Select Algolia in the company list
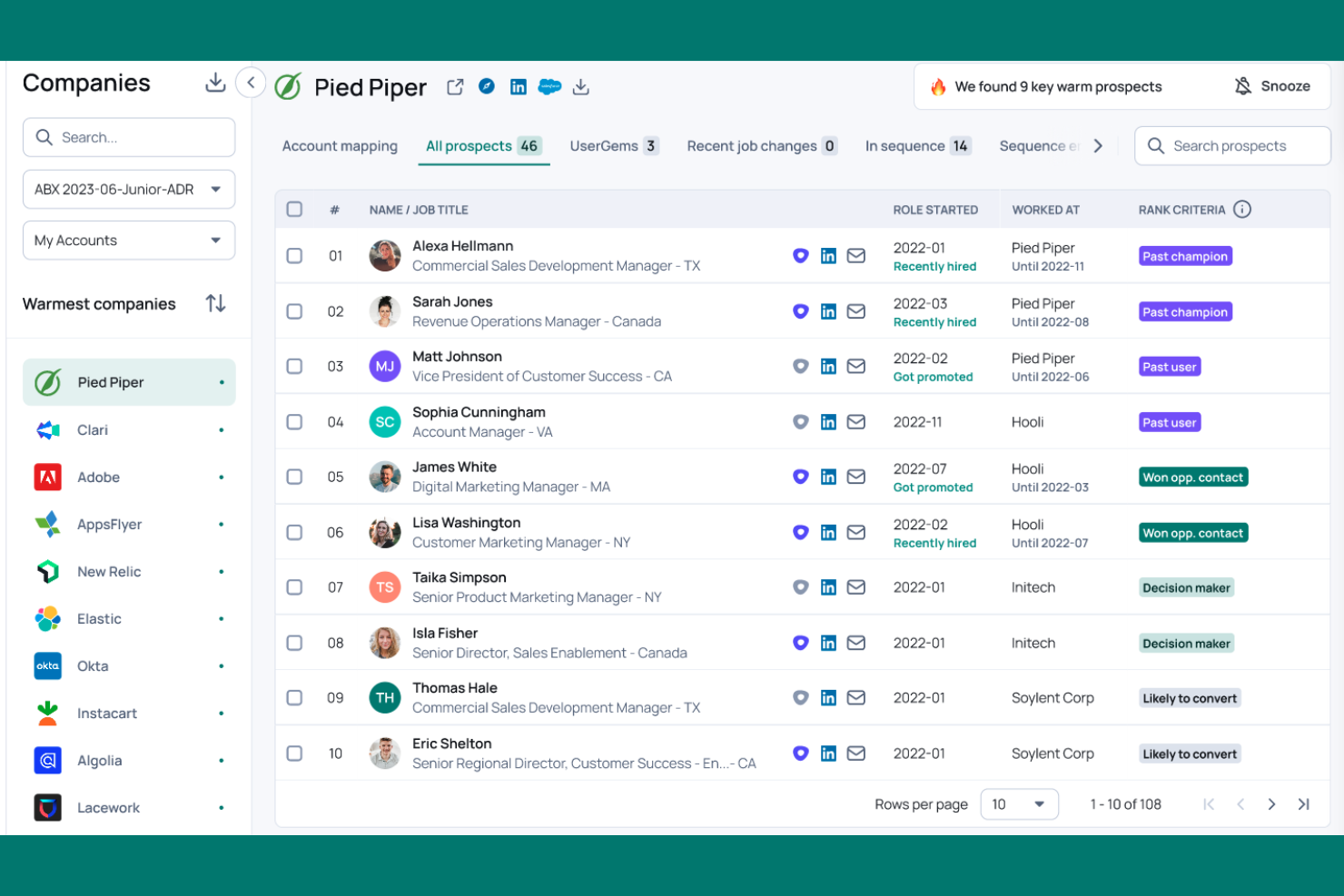 click(129, 761)
